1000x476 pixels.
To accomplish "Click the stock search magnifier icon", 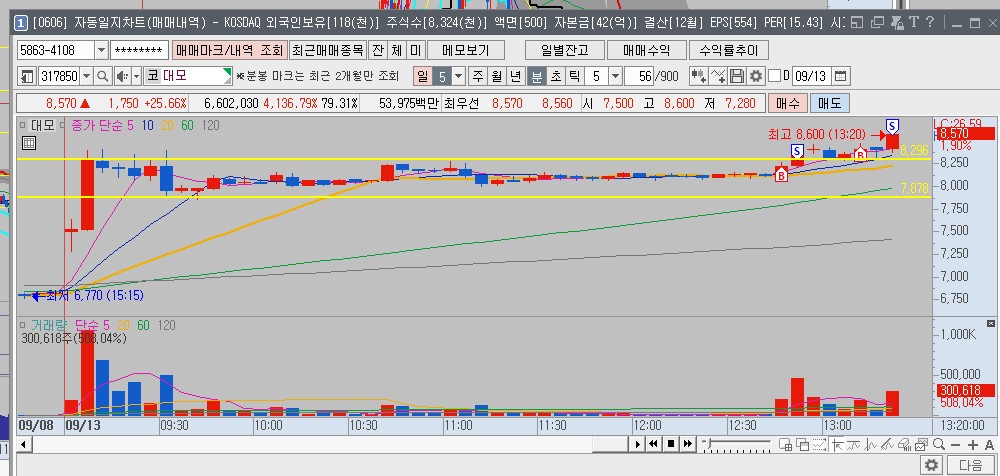I will click(103, 76).
